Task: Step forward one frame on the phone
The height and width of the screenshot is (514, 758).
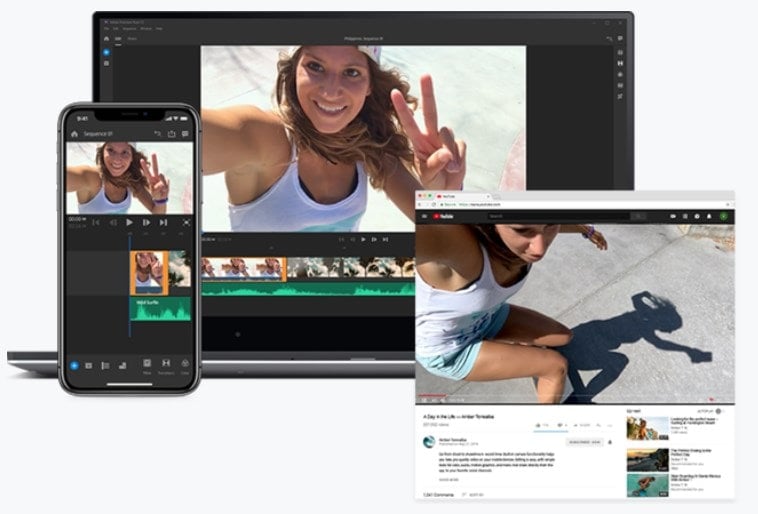Action: 146,222
